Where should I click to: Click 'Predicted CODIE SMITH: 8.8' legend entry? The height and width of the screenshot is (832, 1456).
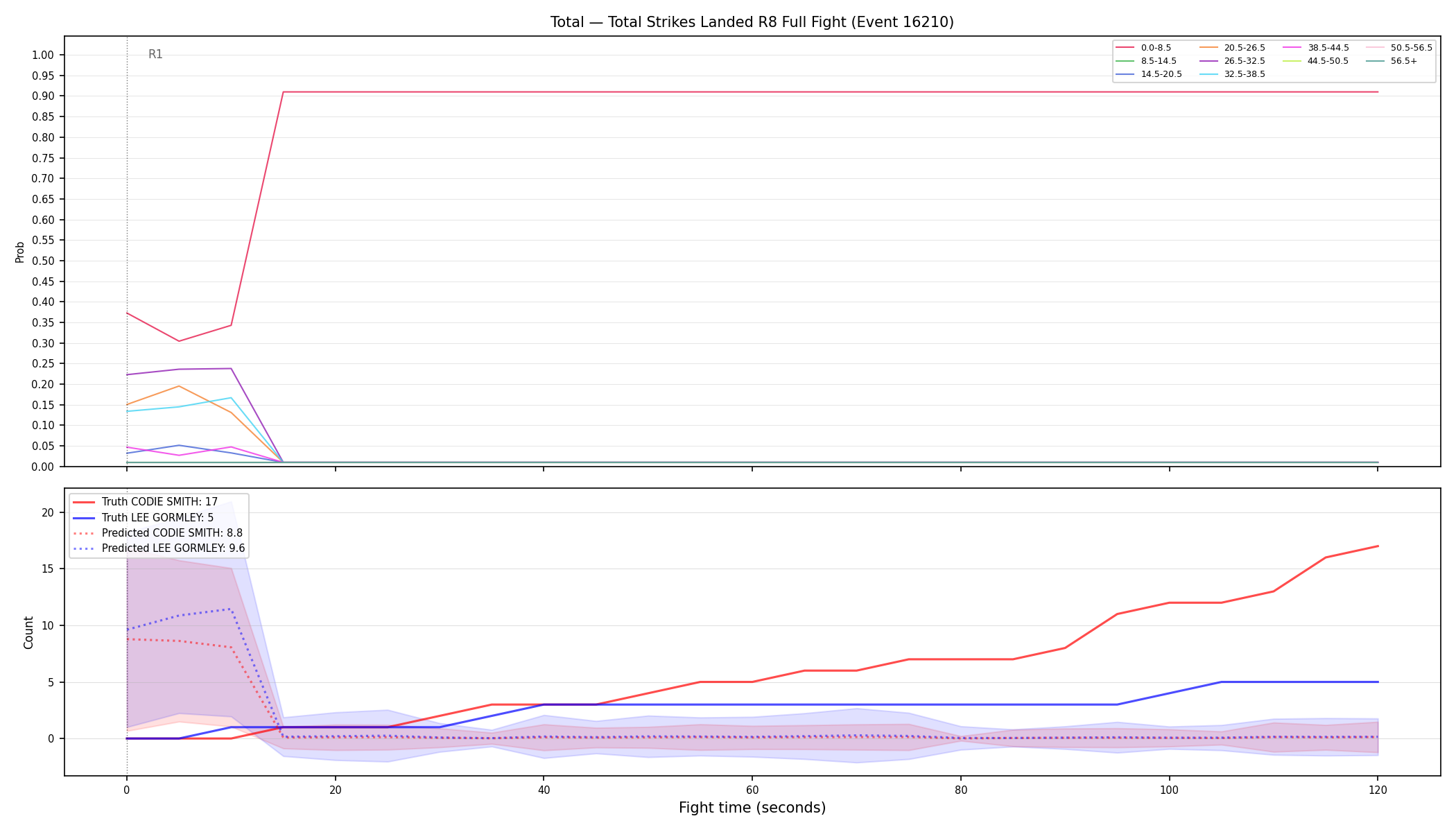(x=157, y=533)
